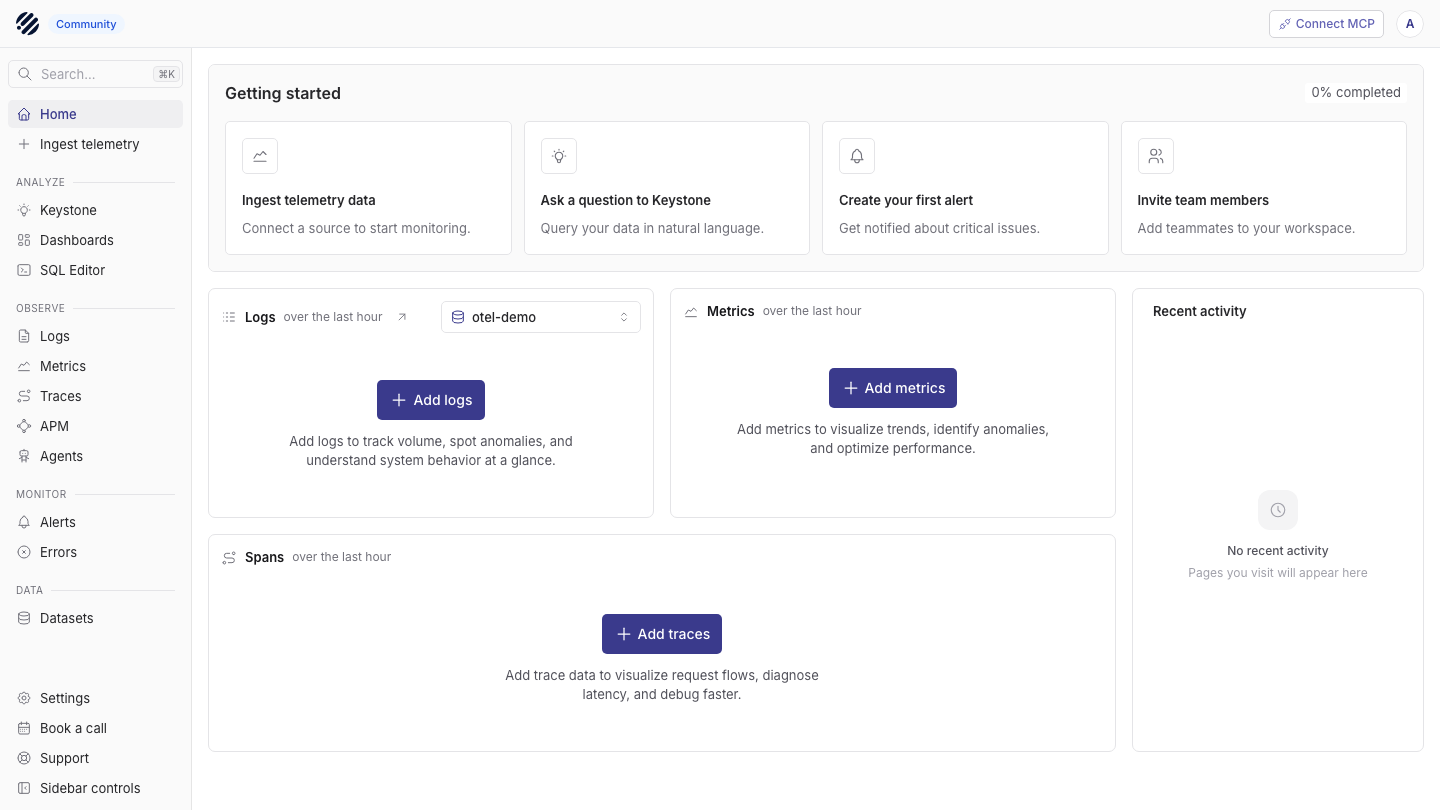Open Sidebar controls
Image resolution: width=1440 pixels, height=810 pixels.
[x=95, y=788]
